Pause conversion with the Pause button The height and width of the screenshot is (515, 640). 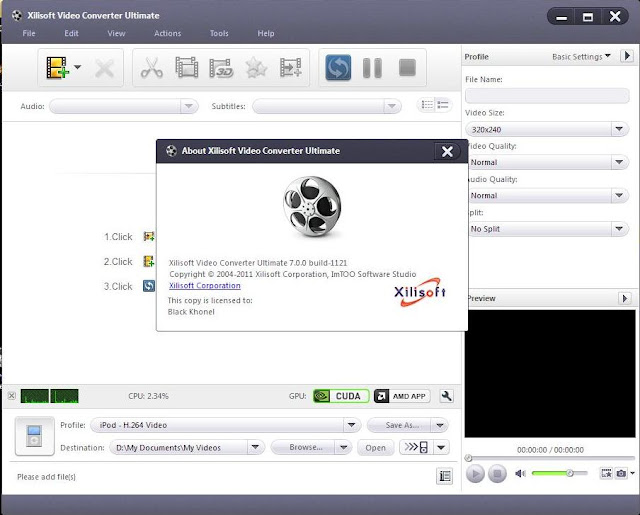pos(372,68)
